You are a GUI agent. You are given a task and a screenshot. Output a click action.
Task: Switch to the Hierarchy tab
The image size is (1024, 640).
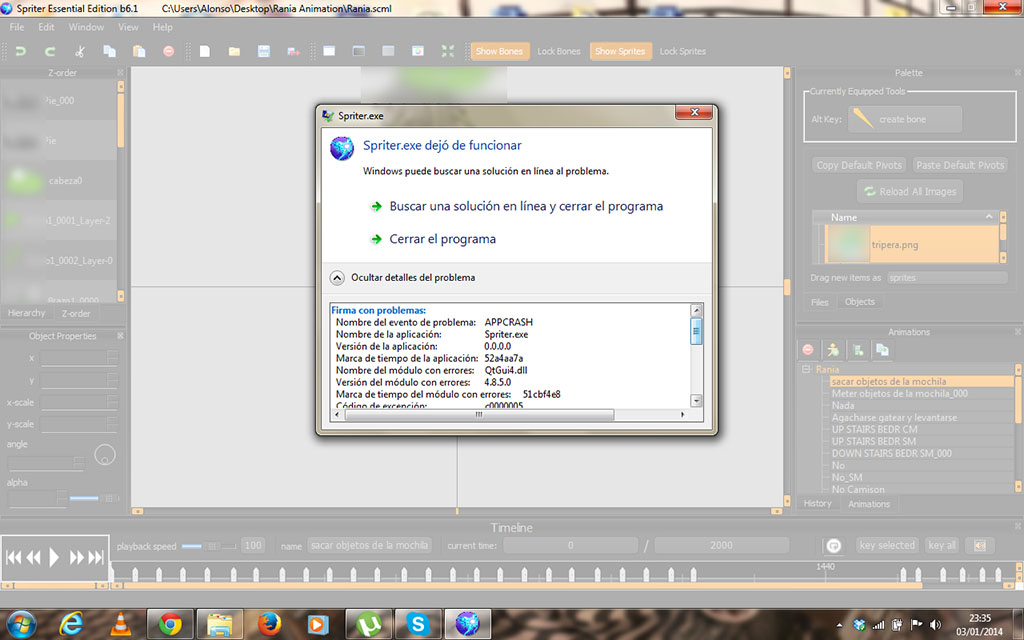pyautogui.click(x=27, y=313)
